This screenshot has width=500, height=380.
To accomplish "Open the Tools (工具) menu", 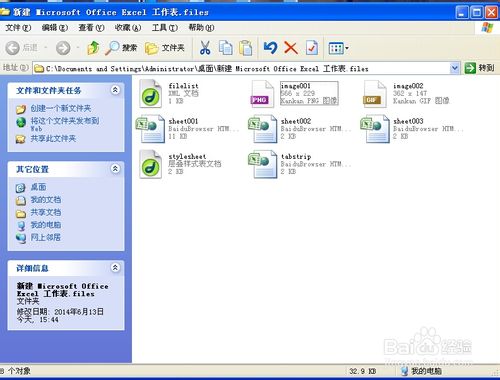I will pos(165,28).
